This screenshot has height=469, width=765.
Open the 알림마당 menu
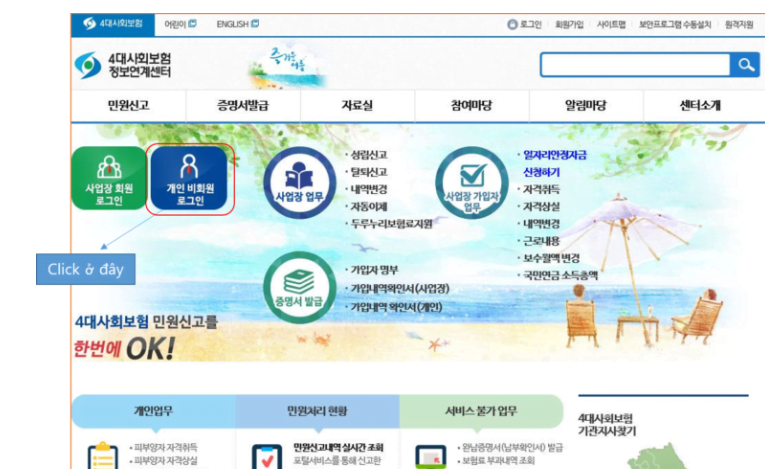586,105
